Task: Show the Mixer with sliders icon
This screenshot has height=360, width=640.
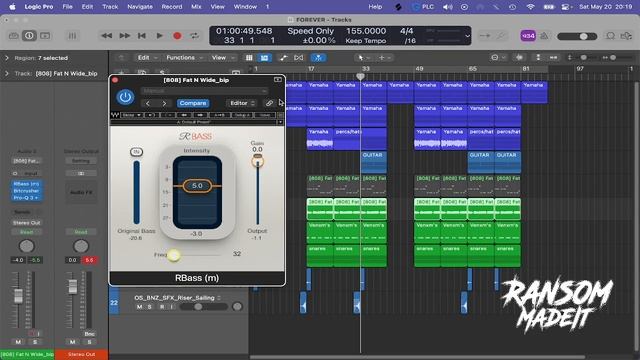Action: click(72, 36)
